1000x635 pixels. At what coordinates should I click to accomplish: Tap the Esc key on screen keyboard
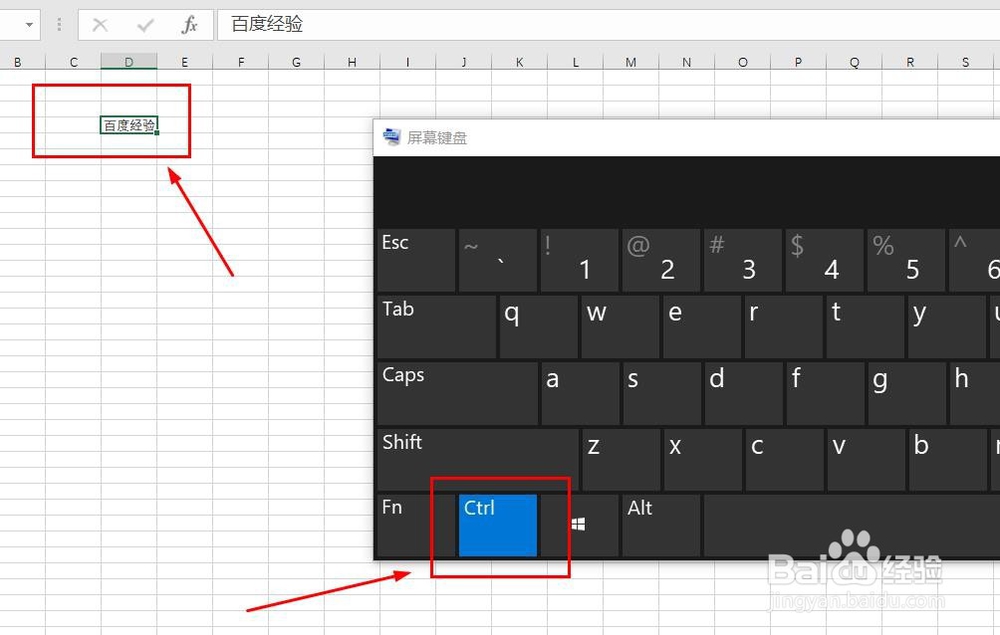pos(416,260)
